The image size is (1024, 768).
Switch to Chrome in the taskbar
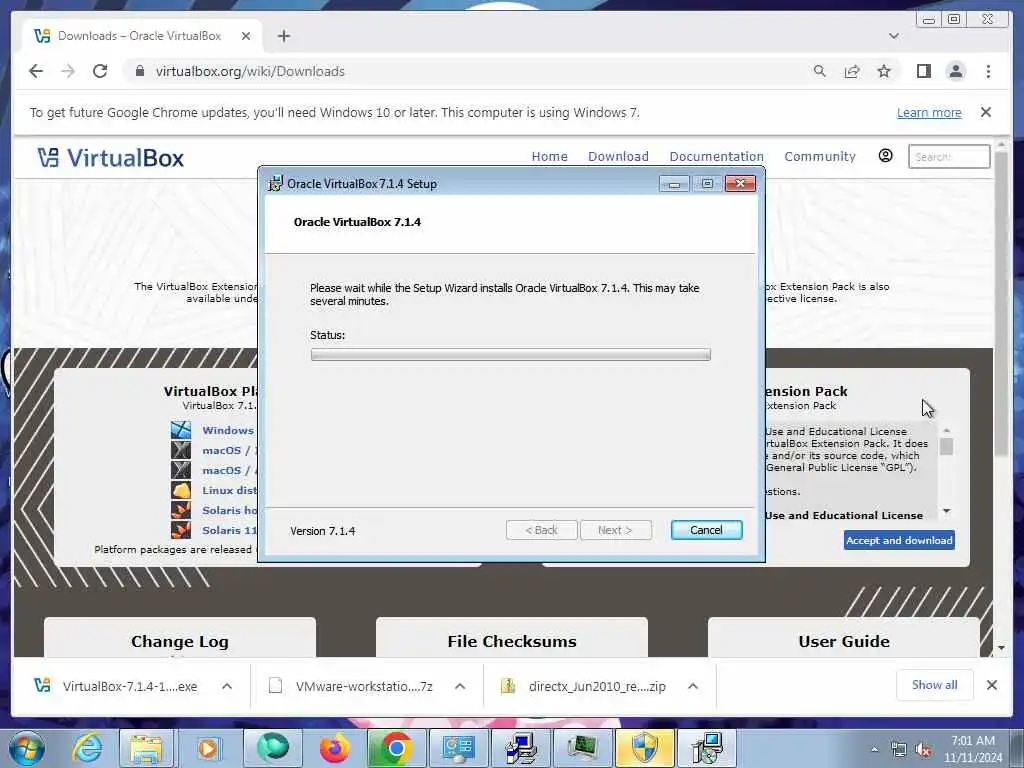(x=396, y=748)
